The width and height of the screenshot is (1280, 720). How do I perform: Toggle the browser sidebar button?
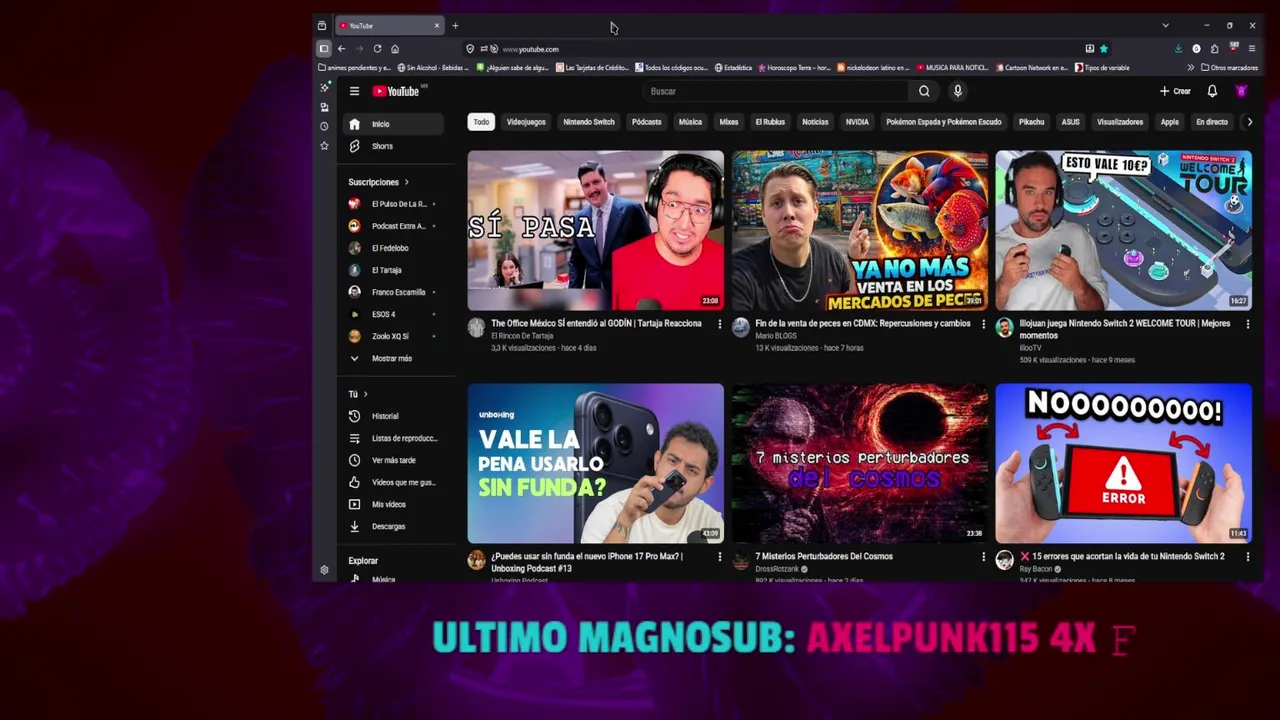coord(323,48)
